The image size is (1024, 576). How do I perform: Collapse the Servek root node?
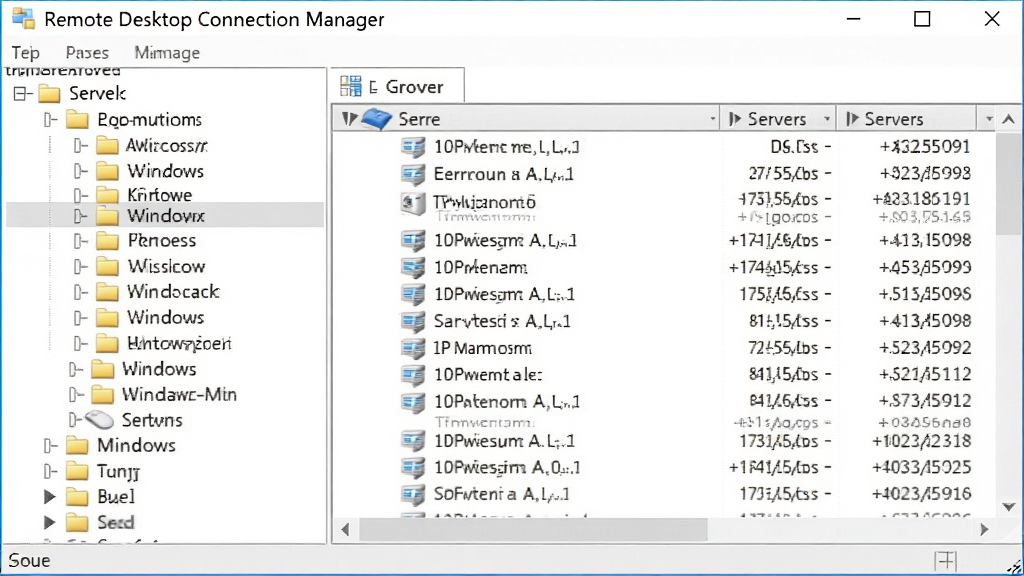click(22, 94)
